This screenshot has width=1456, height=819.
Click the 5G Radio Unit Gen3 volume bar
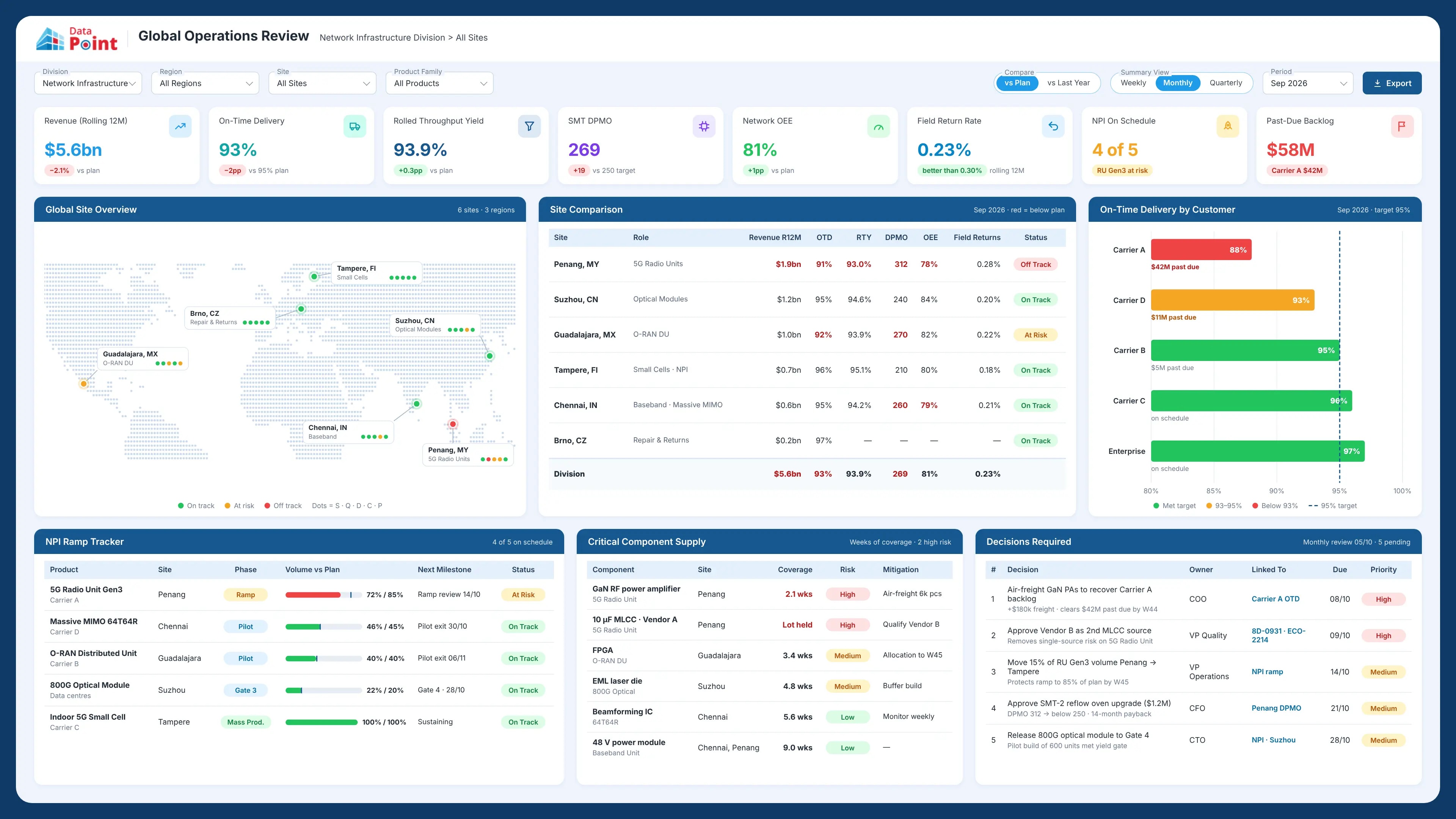[323, 595]
